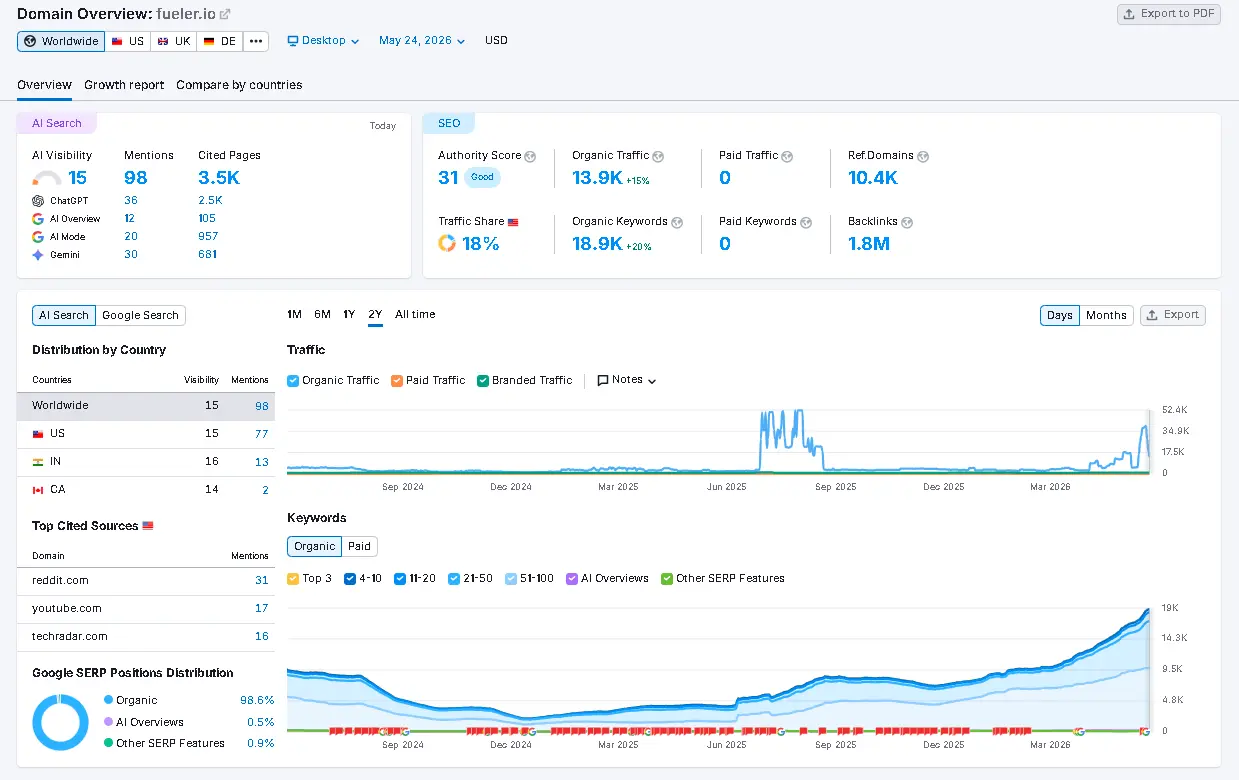
Task: Select the UK database button
Action: pos(174,41)
